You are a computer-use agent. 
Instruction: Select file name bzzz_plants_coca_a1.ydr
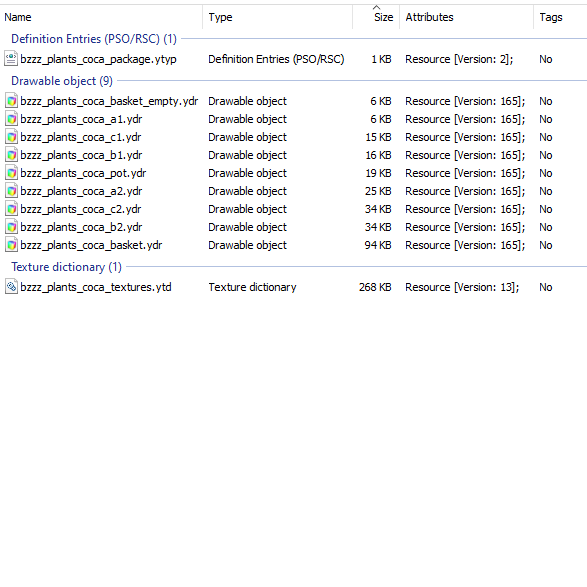[x=81, y=119]
